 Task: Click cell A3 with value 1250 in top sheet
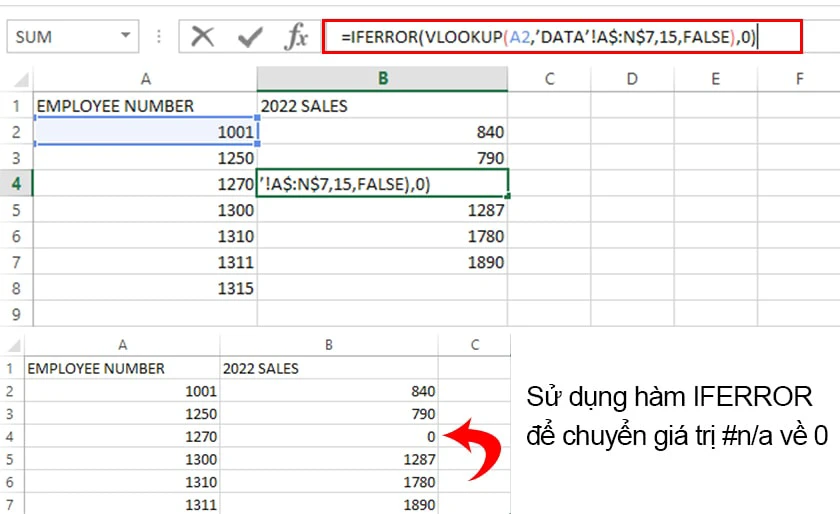click(x=145, y=158)
